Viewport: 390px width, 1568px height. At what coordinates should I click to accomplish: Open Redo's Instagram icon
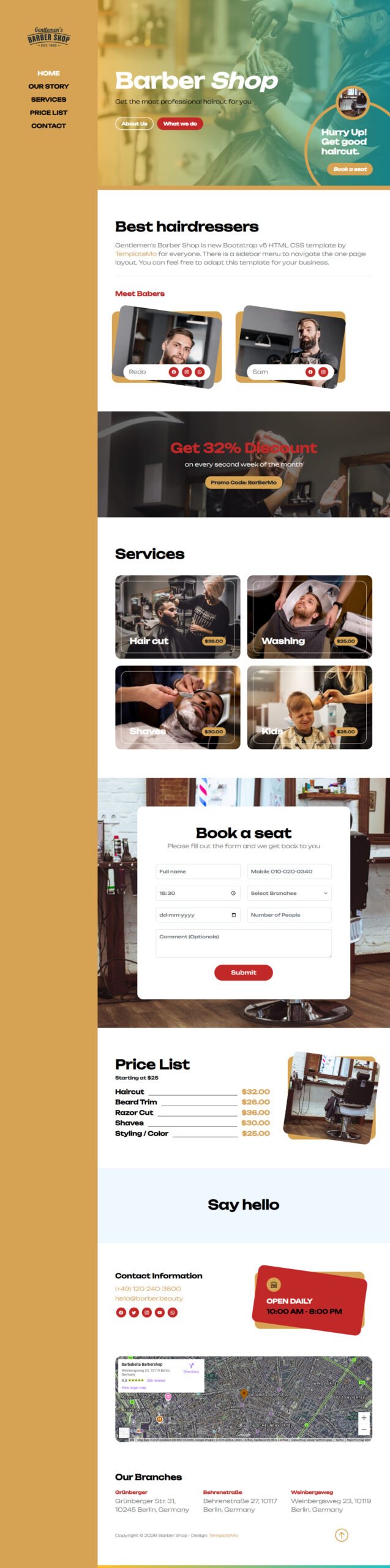pyautogui.click(x=187, y=372)
